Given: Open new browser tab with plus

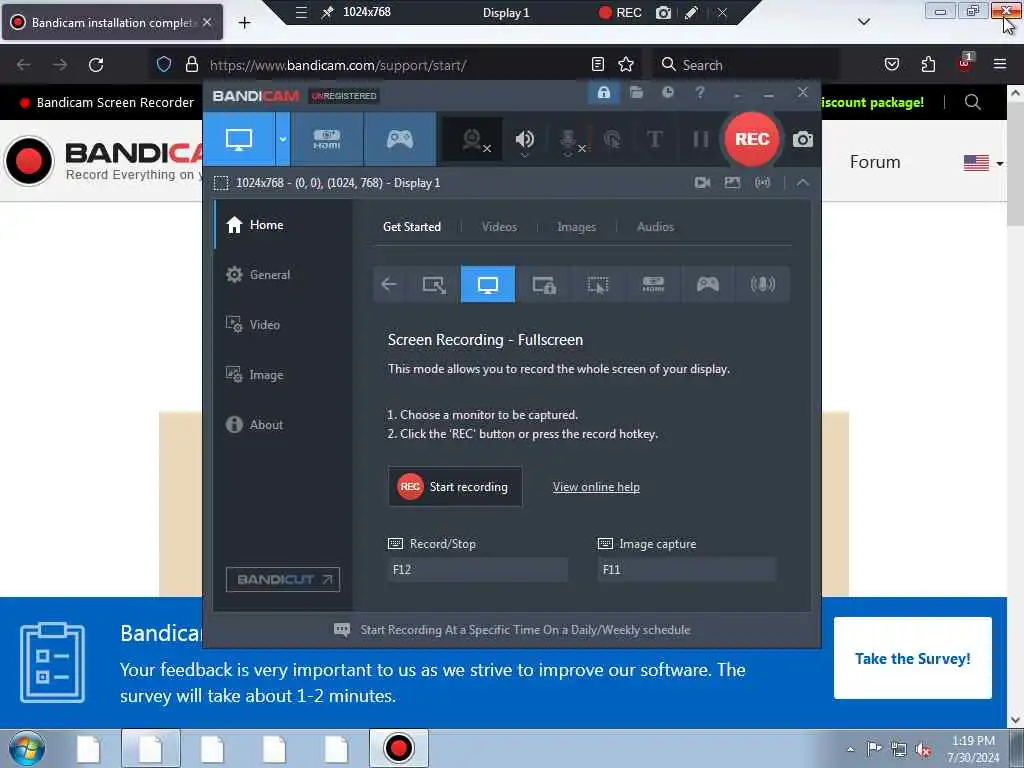Looking at the screenshot, I should click(x=244, y=23).
